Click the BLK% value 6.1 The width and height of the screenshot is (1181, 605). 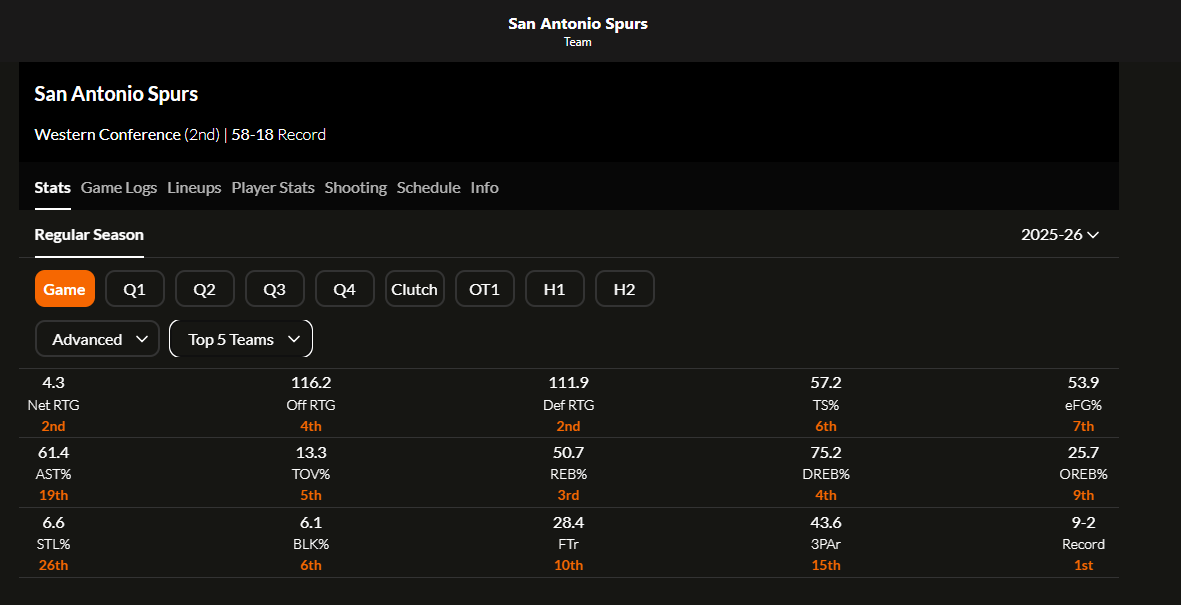click(x=311, y=522)
